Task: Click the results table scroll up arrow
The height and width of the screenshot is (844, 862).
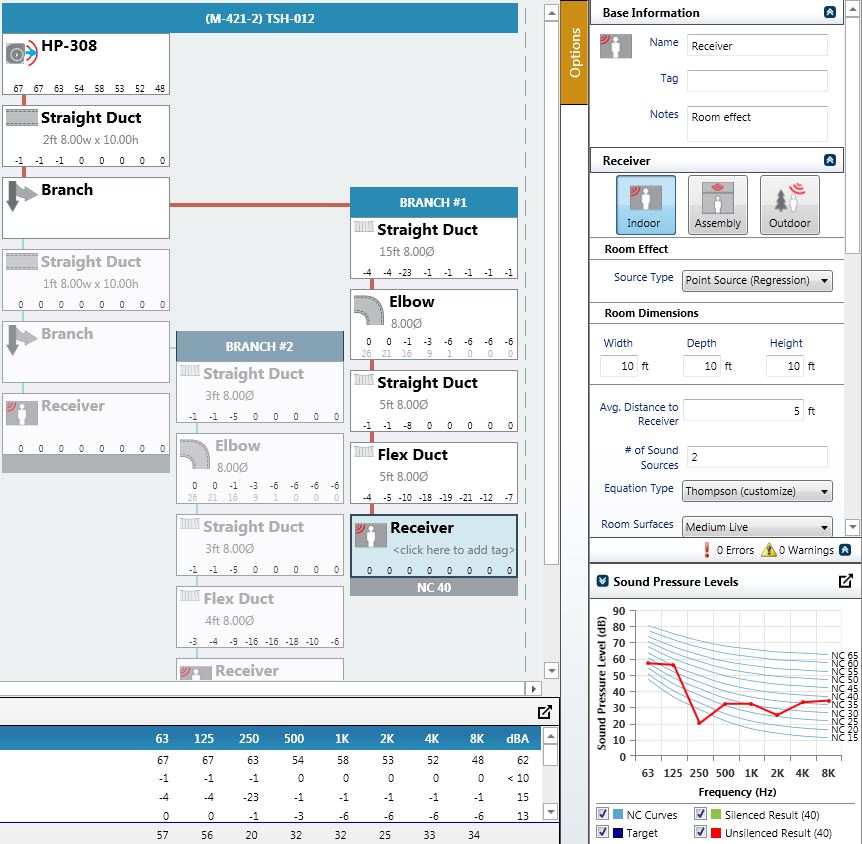Action: (550, 736)
